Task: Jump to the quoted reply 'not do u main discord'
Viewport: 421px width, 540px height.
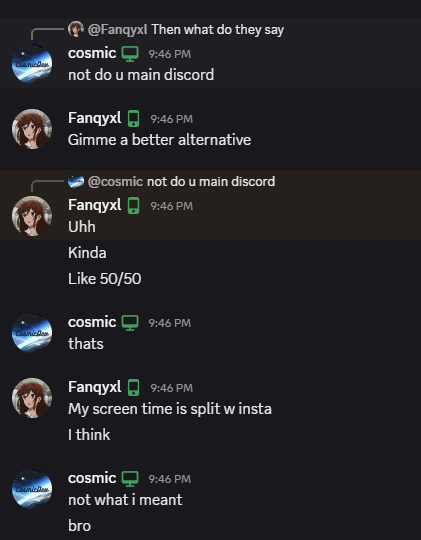Action: [x=211, y=181]
